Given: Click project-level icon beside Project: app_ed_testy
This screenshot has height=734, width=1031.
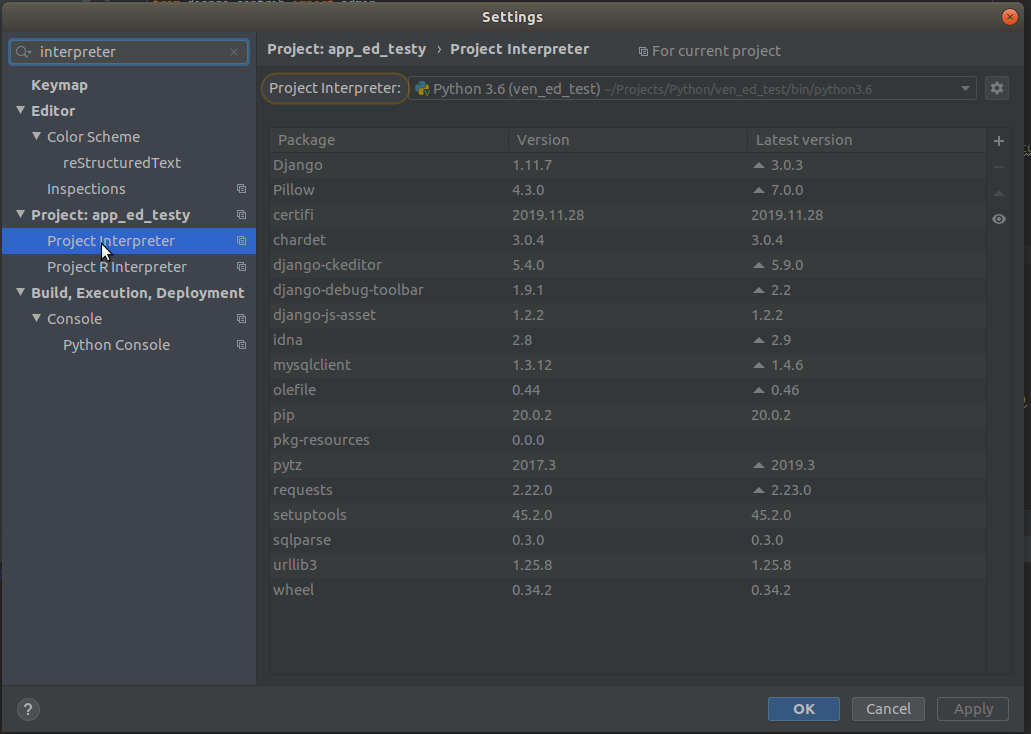Looking at the screenshot, I should [x=241, y=214].
